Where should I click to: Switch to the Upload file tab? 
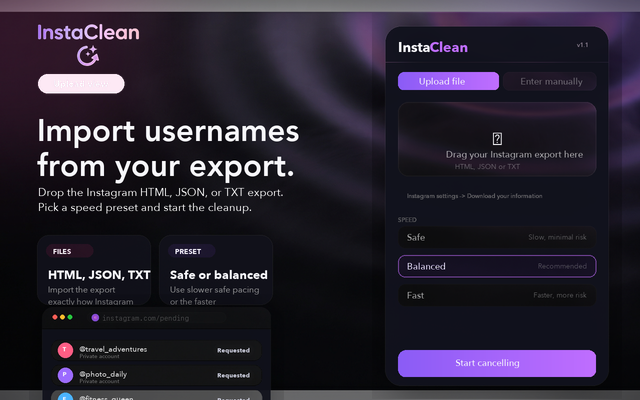click(x=448, y=81)
